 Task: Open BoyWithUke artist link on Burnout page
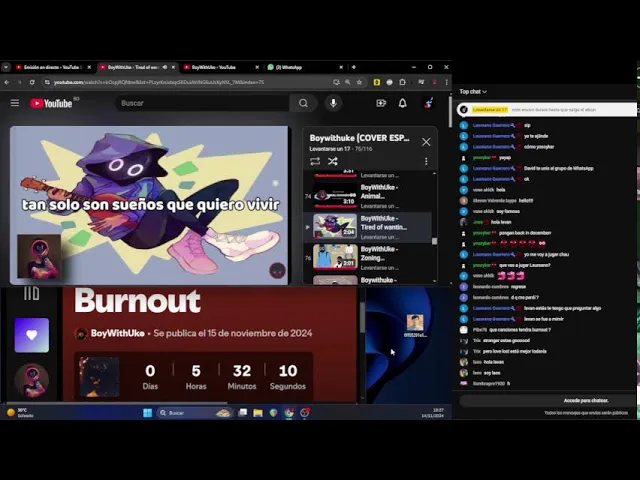pyautogui.click(x=118, y=333)
